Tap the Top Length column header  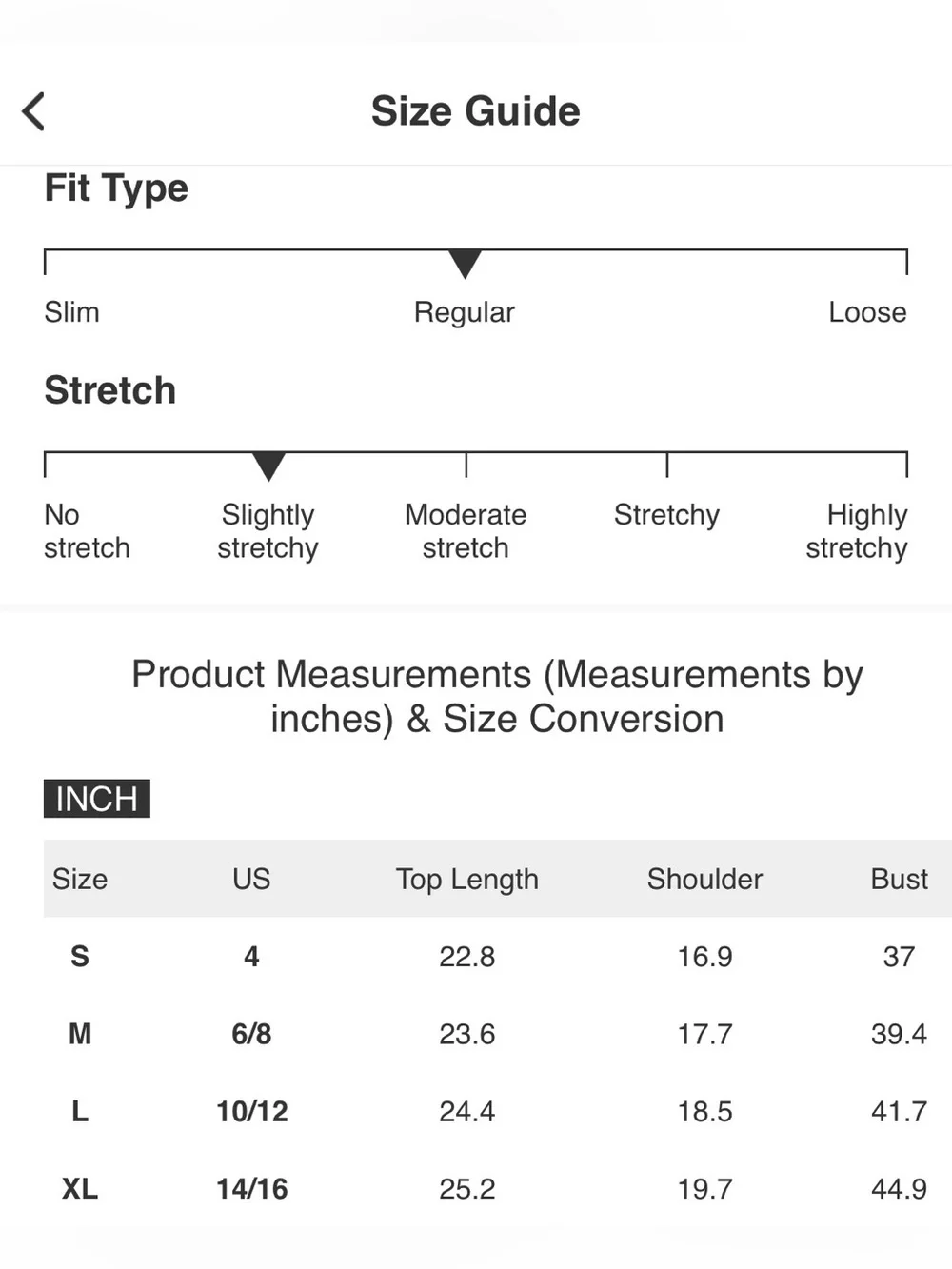tap(467, 880)
